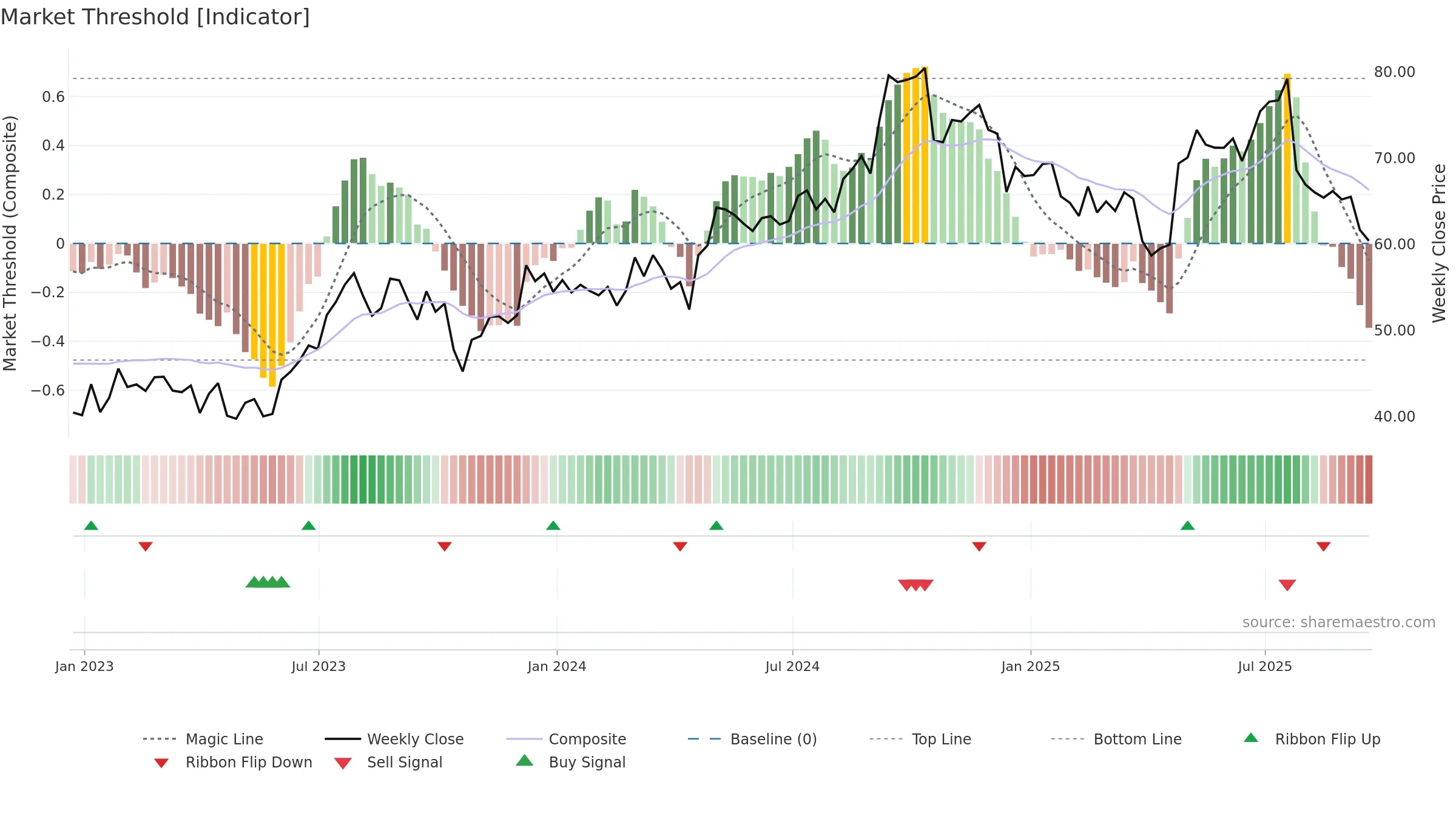
Task: Click the yellow bar at the Jul 2025 peak
Action: [x=1287, y=159]
